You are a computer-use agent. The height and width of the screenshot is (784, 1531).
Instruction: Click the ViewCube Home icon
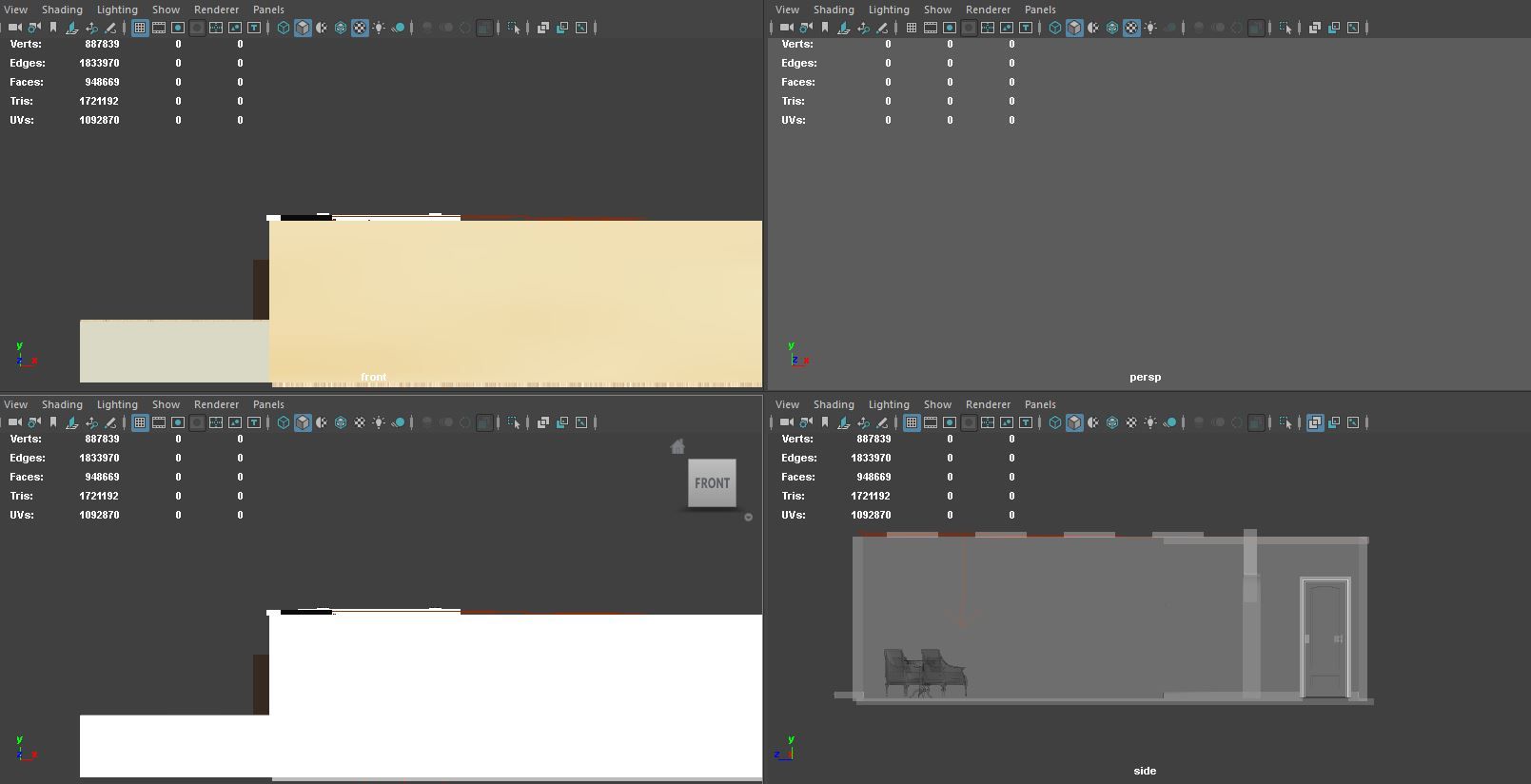[x=677, y=446]
